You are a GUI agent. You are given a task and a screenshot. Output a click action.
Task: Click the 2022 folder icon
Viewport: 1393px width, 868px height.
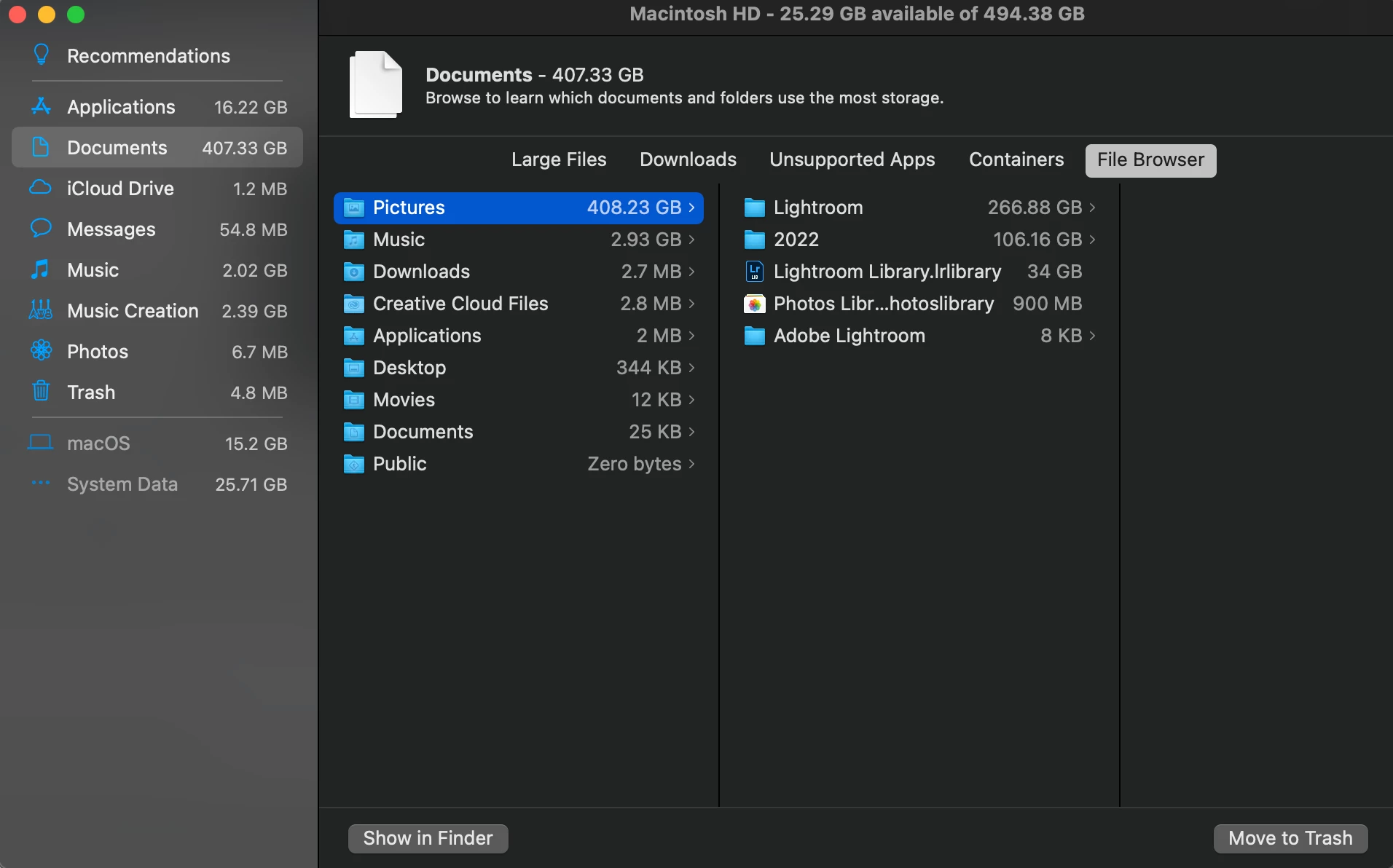755,240
